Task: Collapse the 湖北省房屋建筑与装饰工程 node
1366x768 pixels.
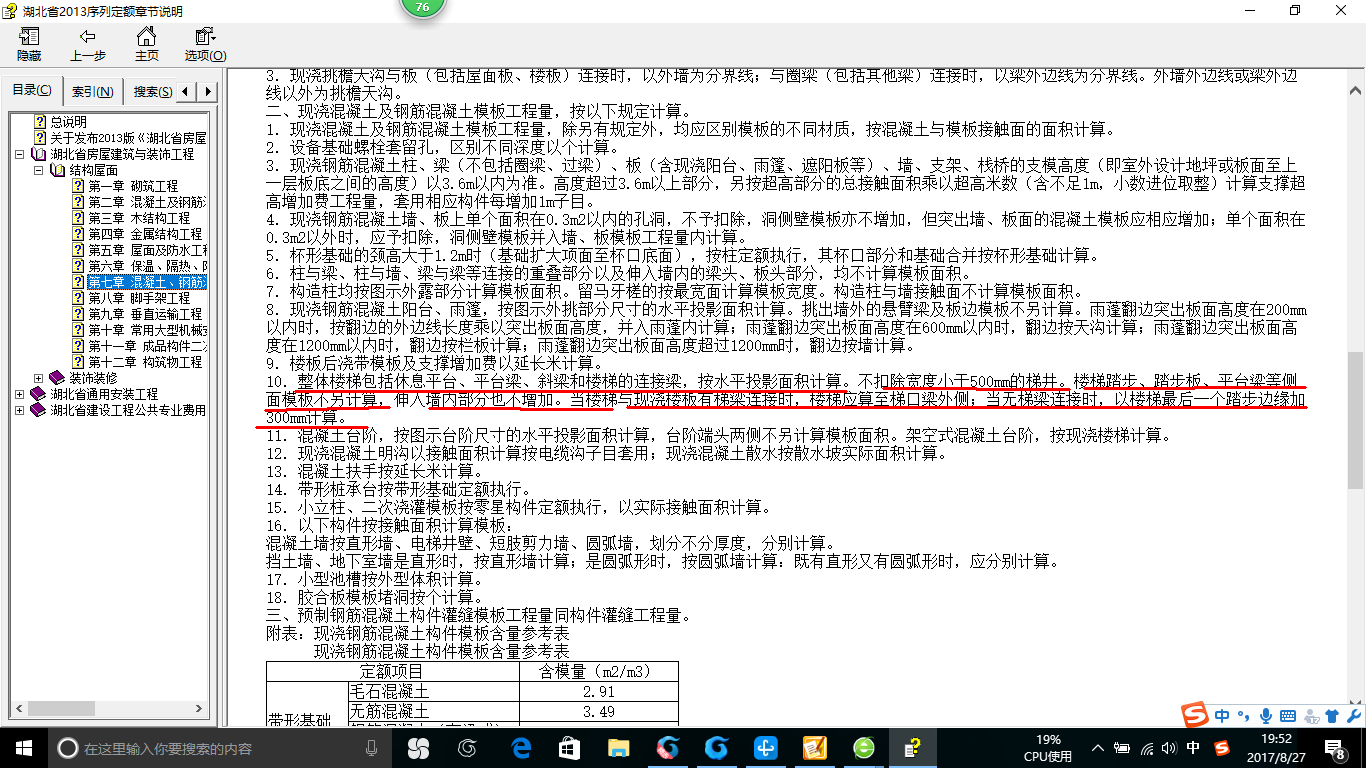Action: [x=20, y=154]
